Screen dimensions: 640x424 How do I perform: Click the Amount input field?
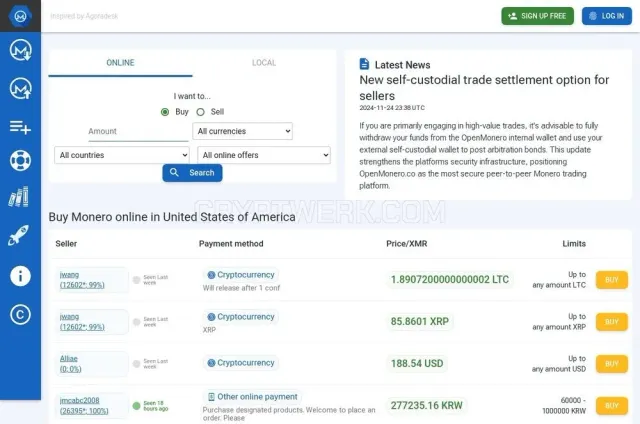(x=138, y=131)
